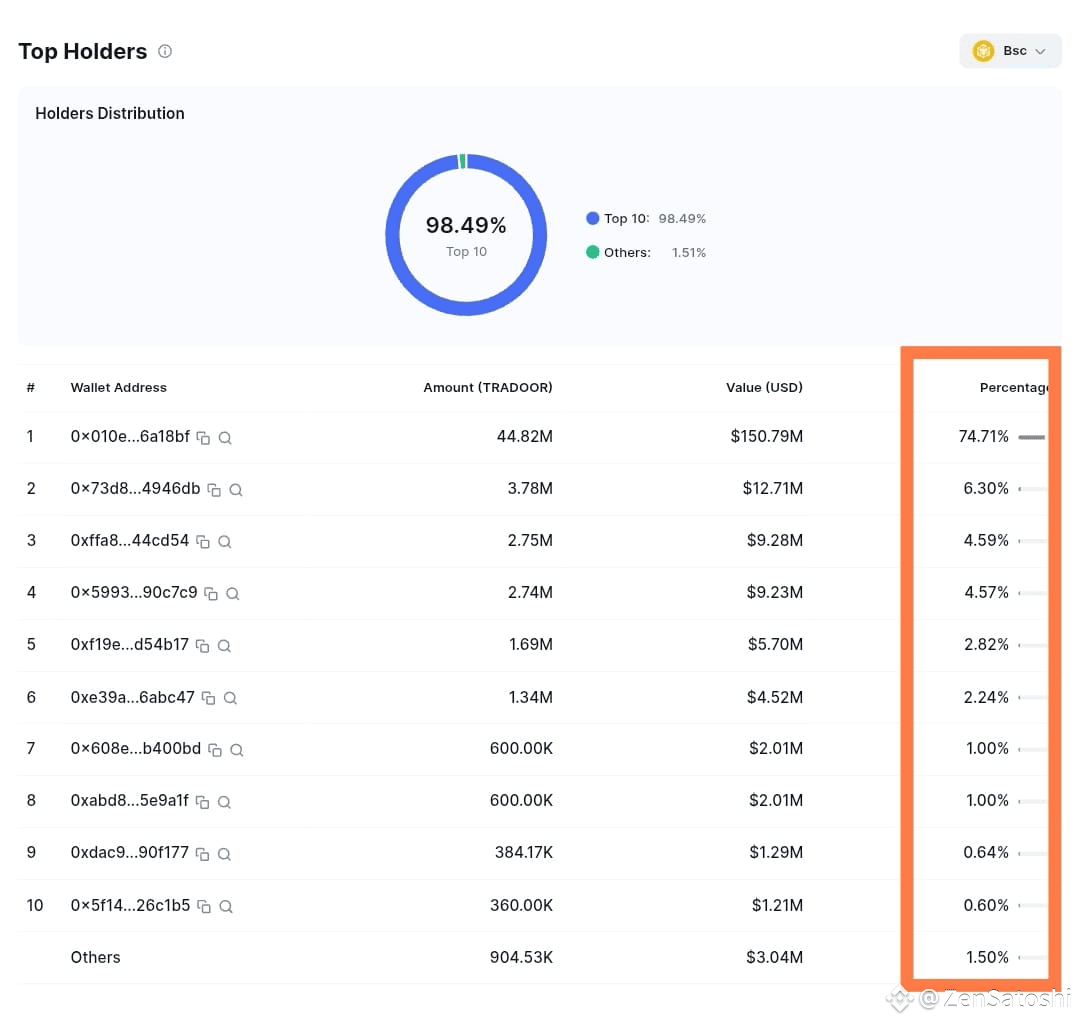
Task: Open wallet address 0x73d8...4946db
Action: coord(136,488)
